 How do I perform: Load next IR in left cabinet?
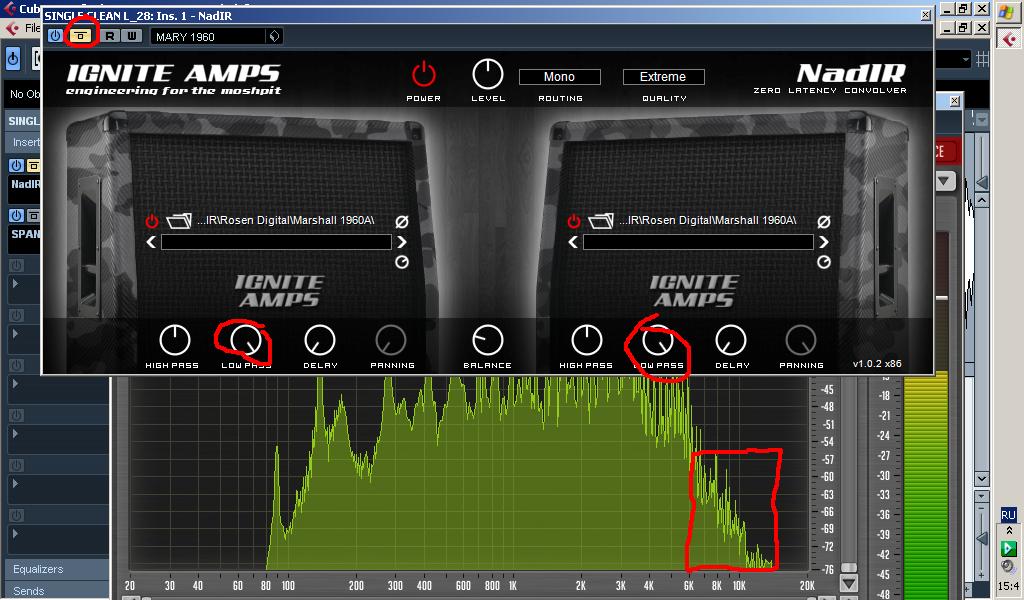click(x=402, y=242)
